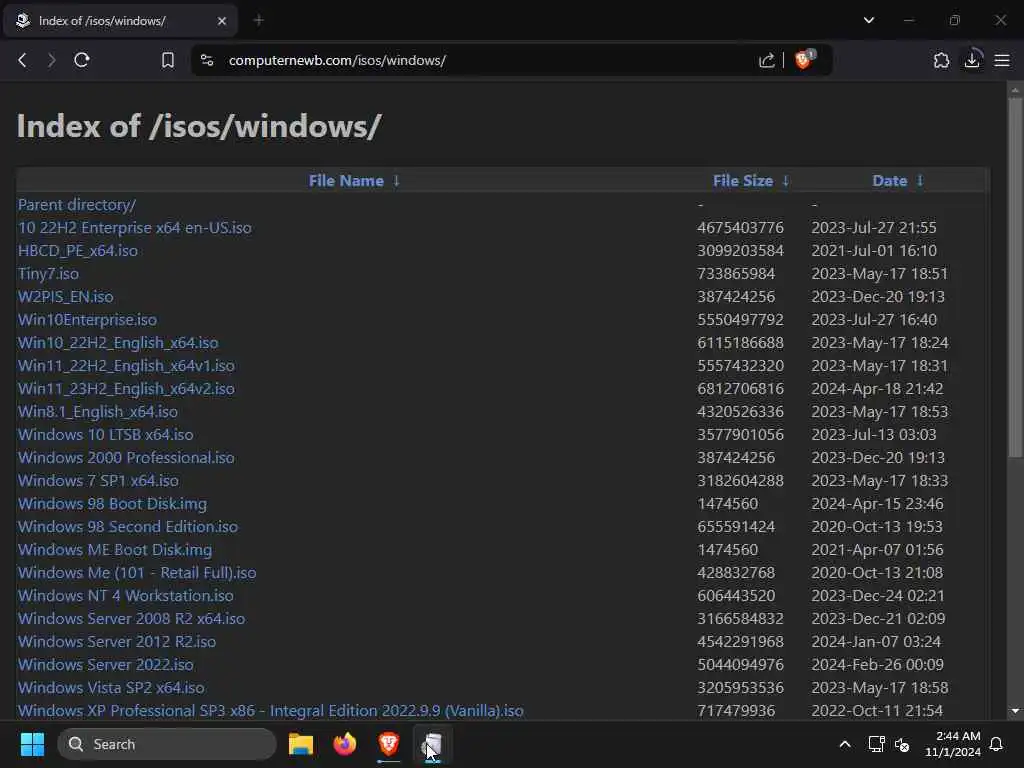Viewport: 1024px width, 768px height.
Task: Reload the current page
Action: click(x=82, y=60)
